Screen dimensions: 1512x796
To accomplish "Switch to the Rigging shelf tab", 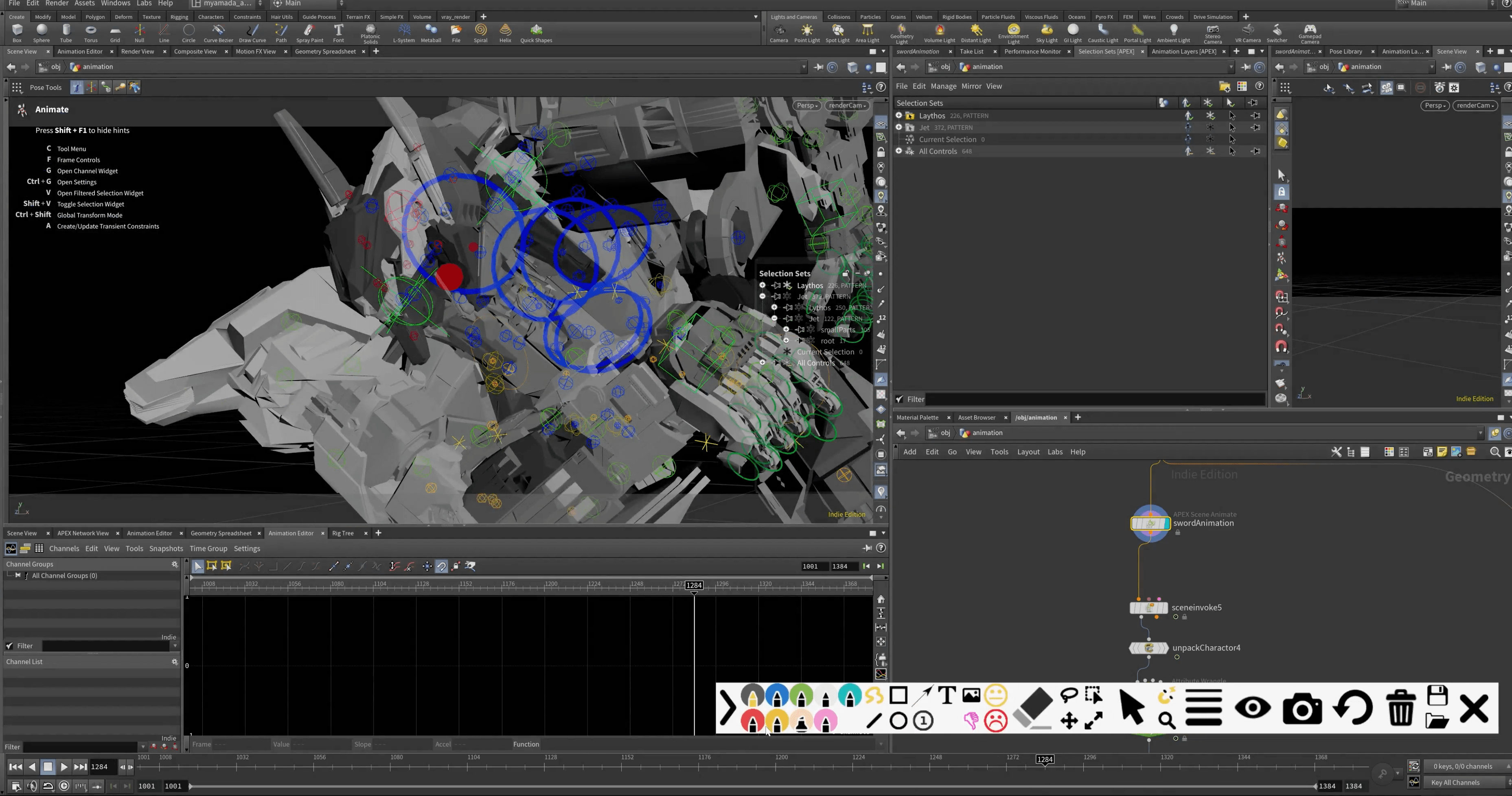I will 179,17.
